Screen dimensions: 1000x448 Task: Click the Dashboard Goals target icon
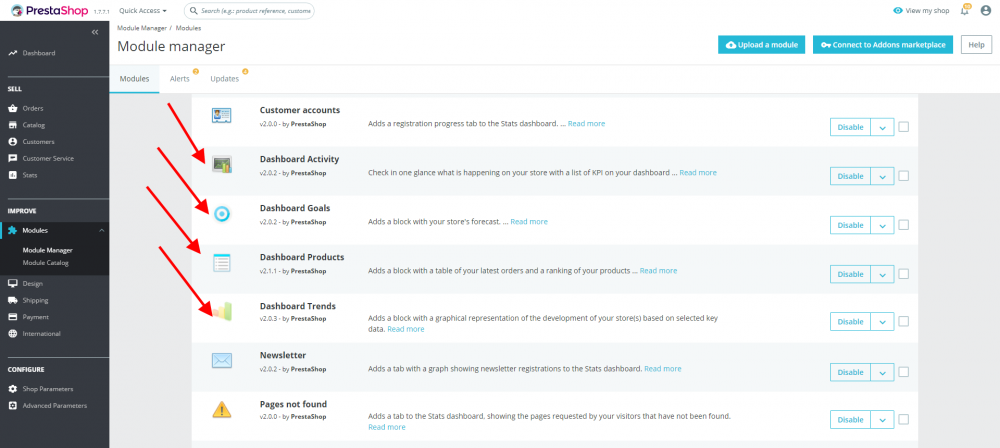click(221, 214)
